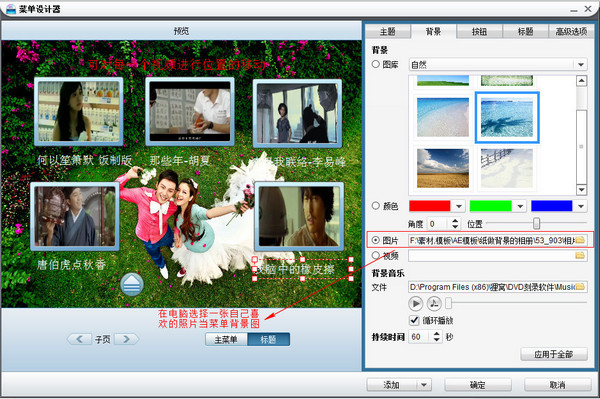Screen dimensions: 600x399
Task: Open the 添加 button dropdown arrow
Action: click(424, 385)
